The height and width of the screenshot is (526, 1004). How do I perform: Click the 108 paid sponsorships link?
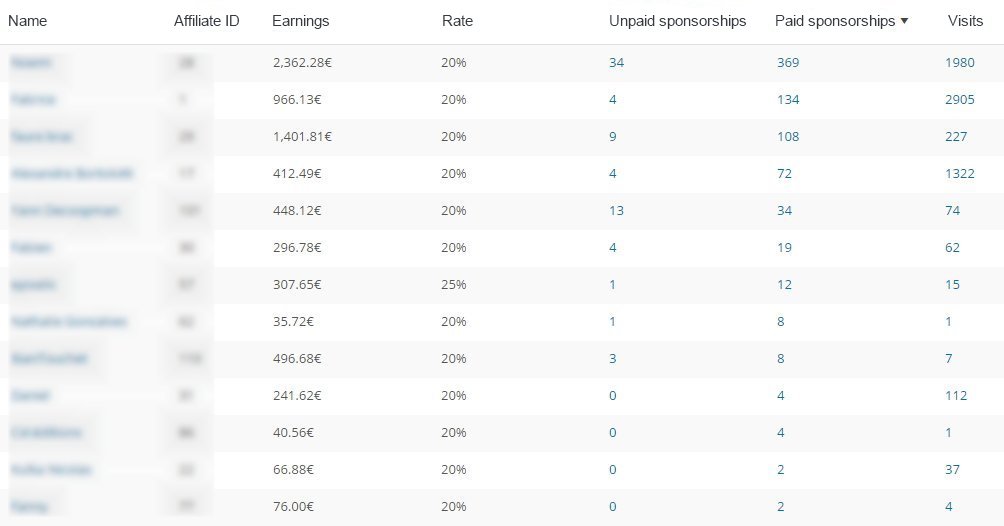(x=788, y=137)
